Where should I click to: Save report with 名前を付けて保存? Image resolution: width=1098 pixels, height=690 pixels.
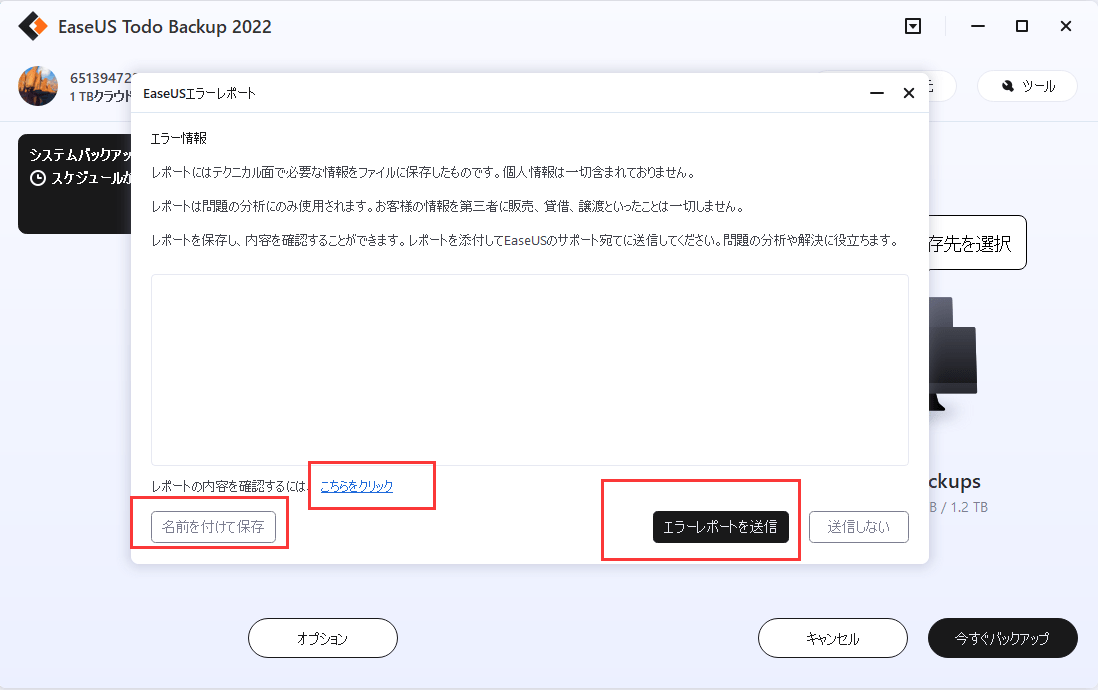click(x=213, y=527)
